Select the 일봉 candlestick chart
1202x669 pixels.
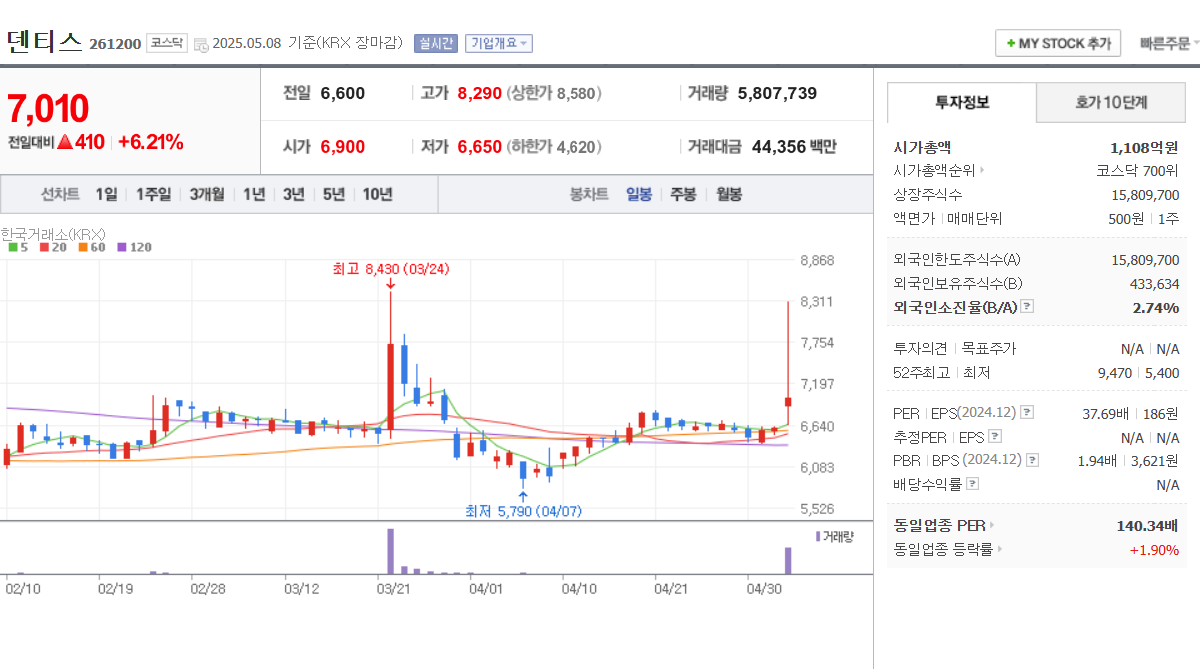639,194
